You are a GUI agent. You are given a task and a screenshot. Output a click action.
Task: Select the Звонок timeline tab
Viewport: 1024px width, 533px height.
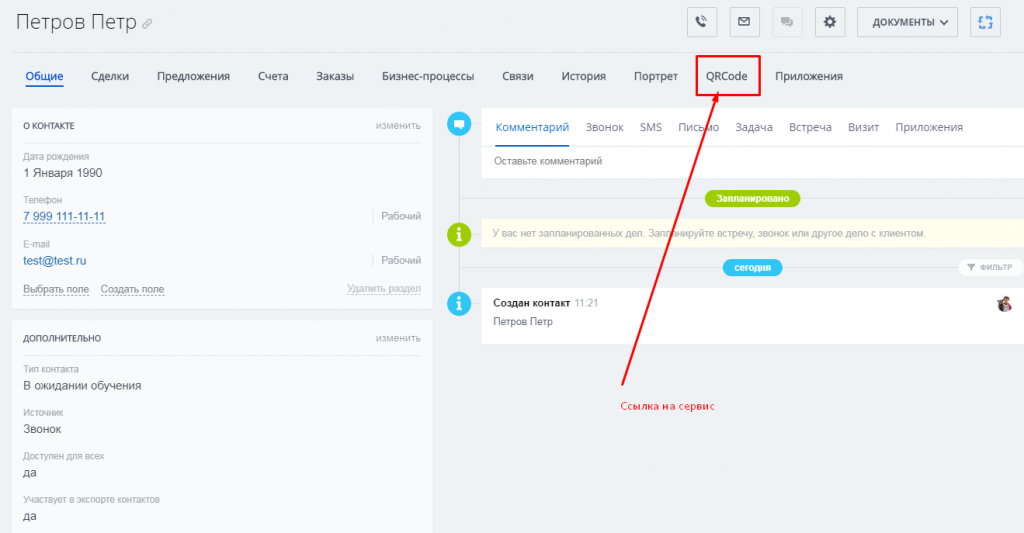tap(604, 127)
